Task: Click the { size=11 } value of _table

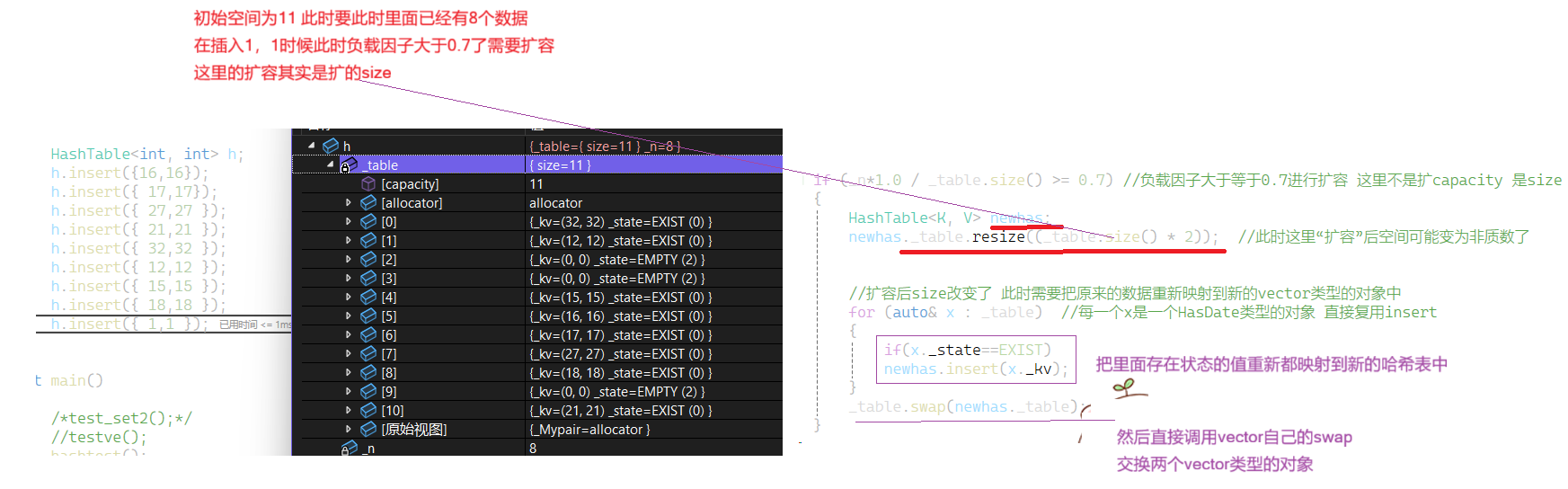Action: [560, 164]
